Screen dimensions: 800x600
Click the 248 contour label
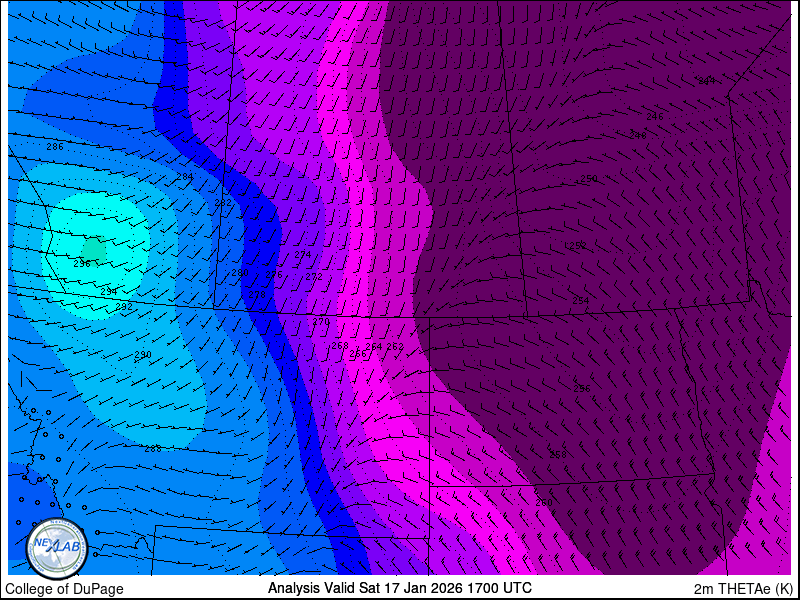click(x=638, y=135)
